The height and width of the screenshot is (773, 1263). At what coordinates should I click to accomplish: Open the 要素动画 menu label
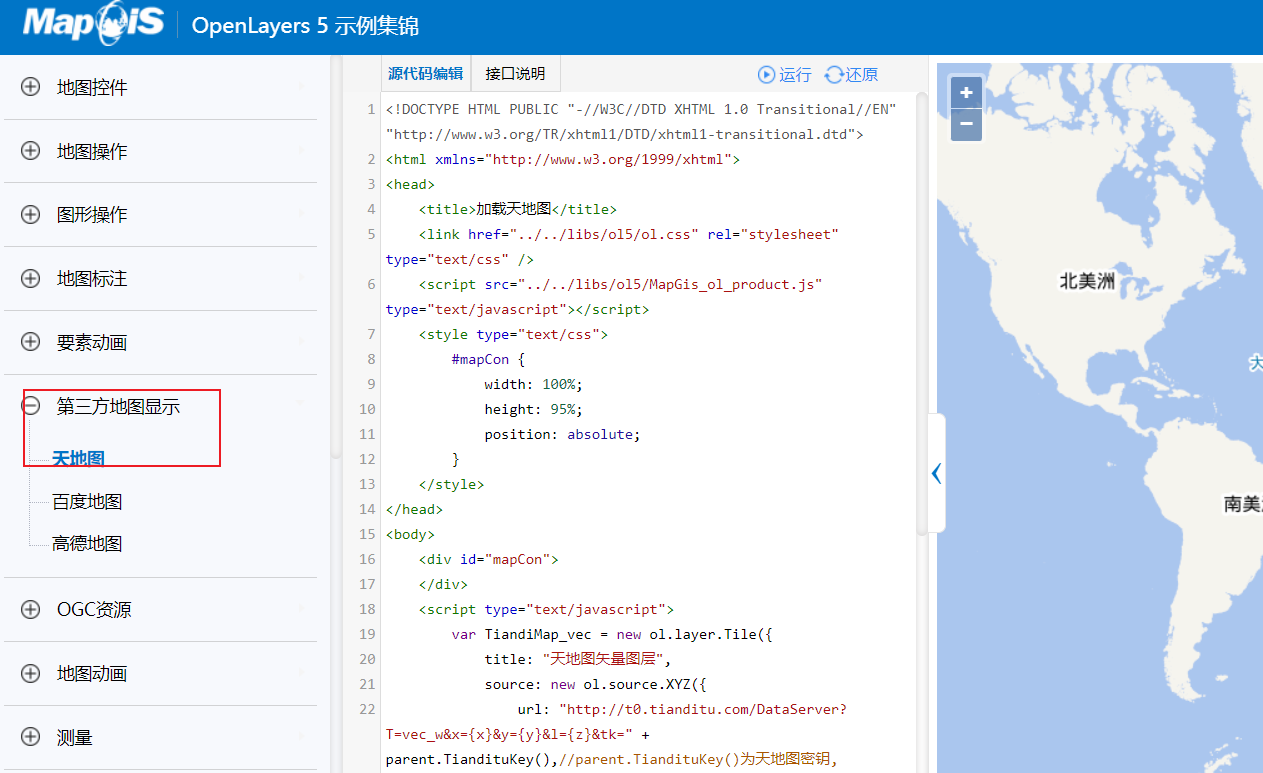pyautogui.click(x=92, y=342)
